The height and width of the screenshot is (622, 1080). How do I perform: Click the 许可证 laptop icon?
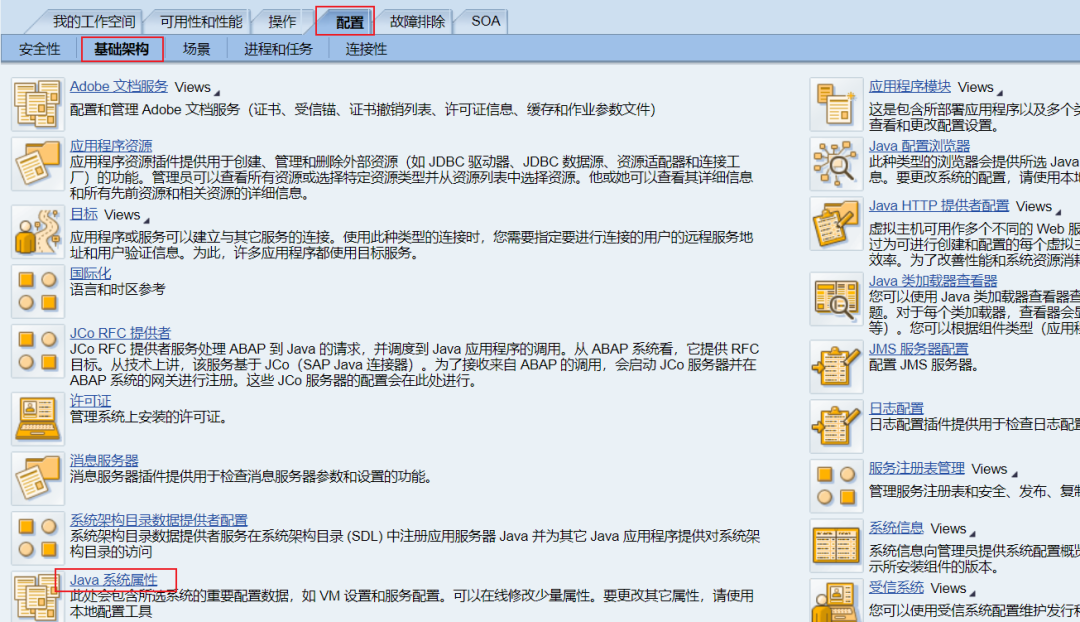click(x=38, y=419)
